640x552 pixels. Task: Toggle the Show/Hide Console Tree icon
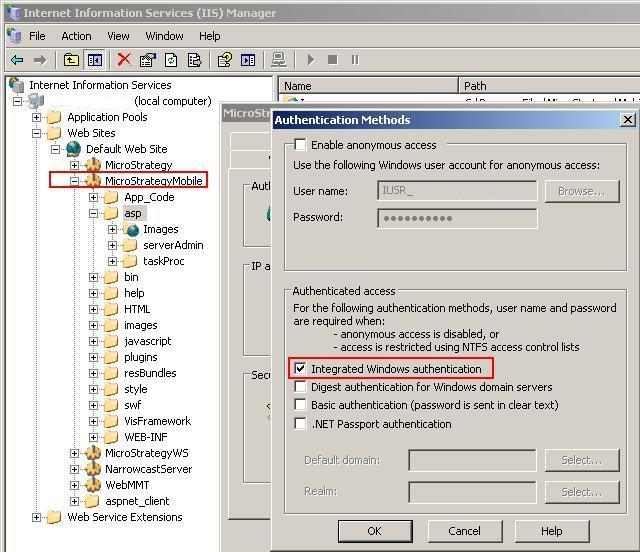(x=94, y=60)
